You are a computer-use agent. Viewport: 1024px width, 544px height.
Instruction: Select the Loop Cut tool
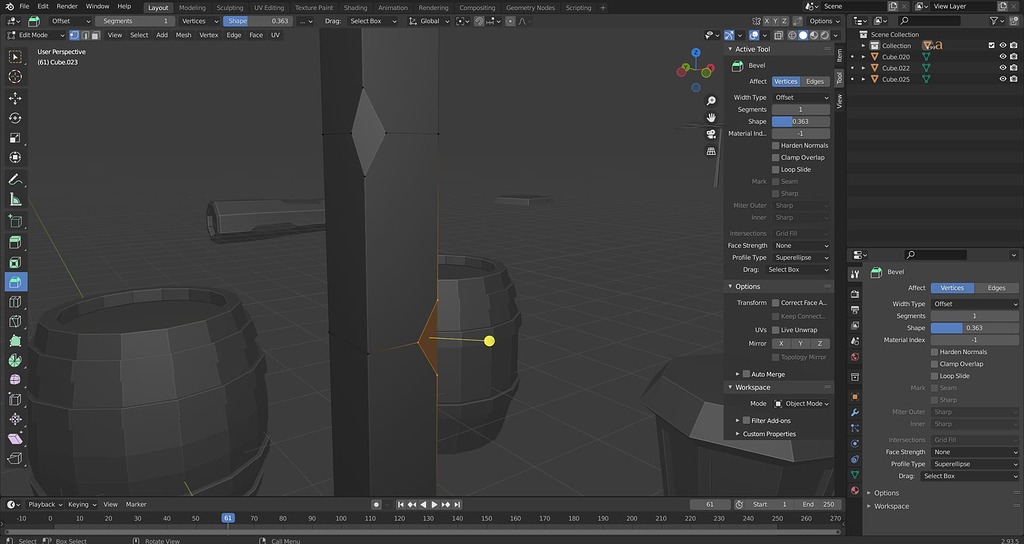15,302
